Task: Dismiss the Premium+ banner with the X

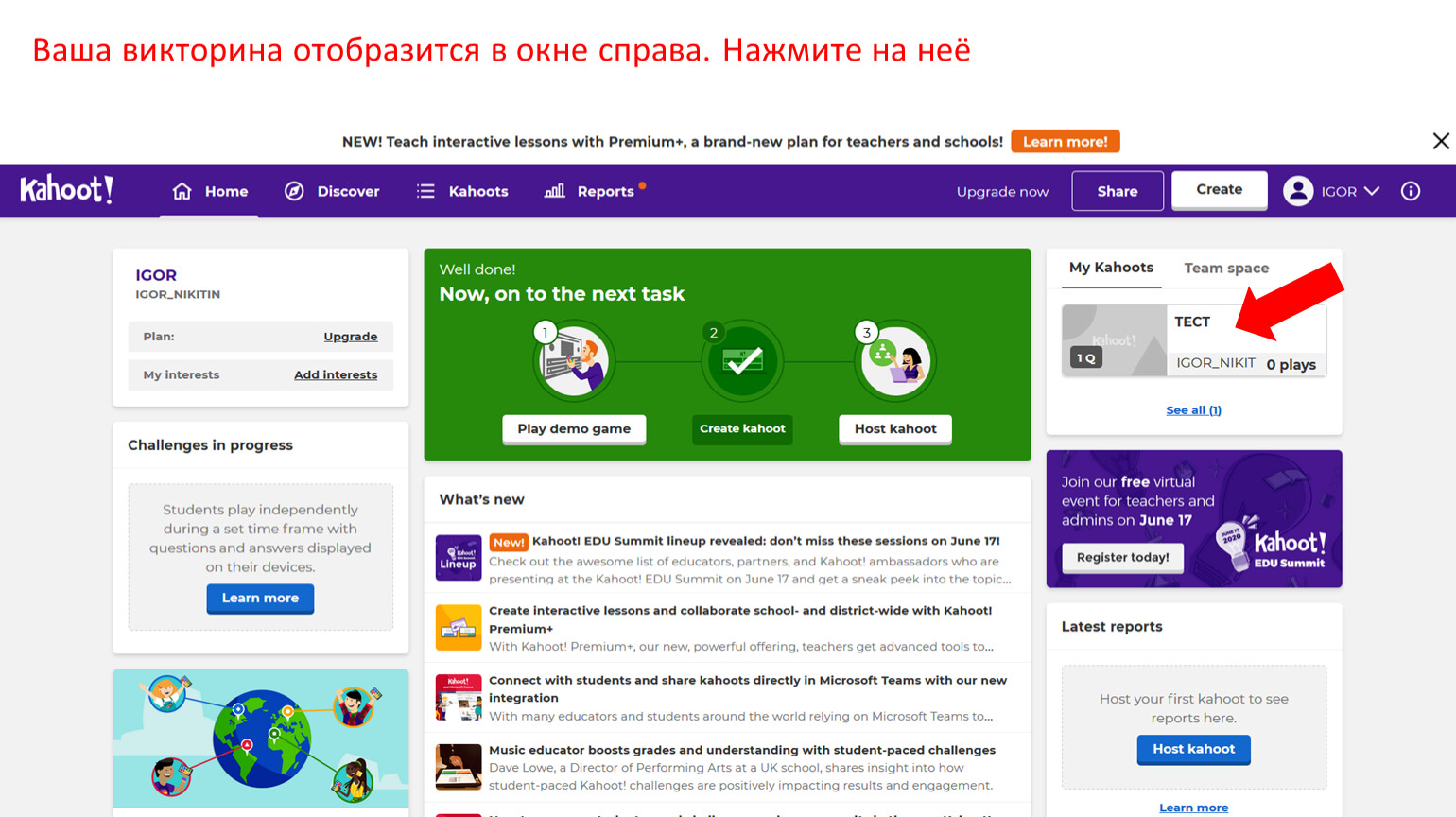Action: (1440, 141)
